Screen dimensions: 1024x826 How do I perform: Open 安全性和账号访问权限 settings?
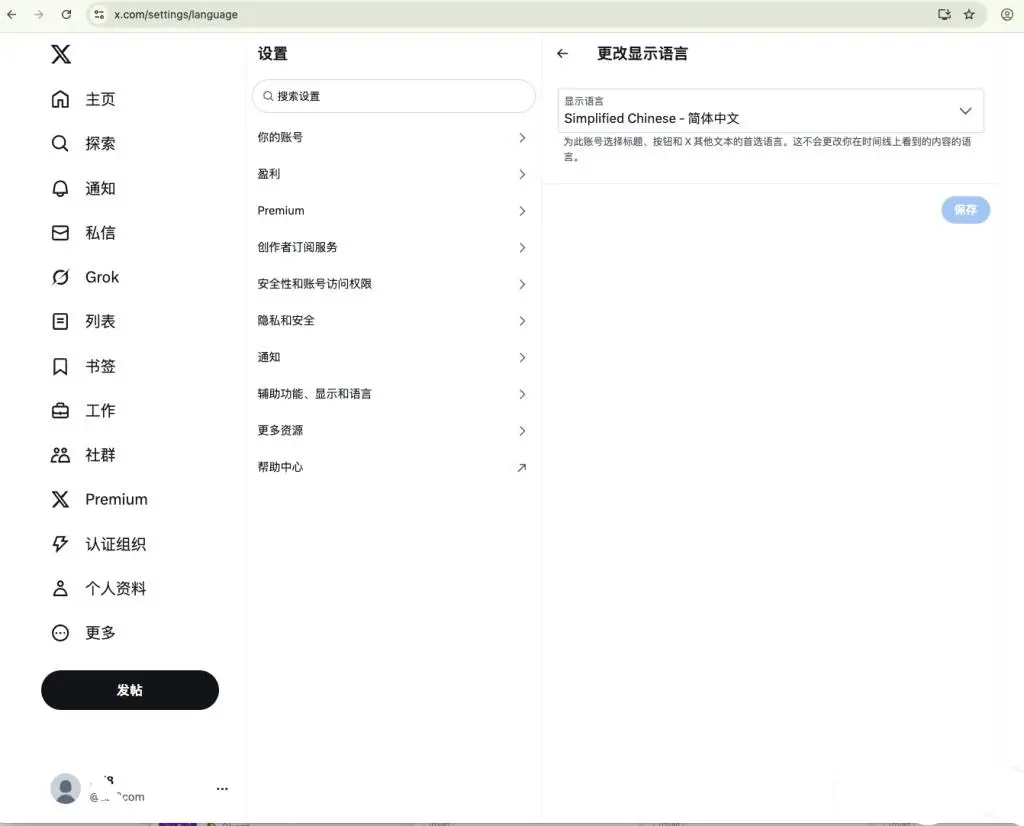point(392,284)
